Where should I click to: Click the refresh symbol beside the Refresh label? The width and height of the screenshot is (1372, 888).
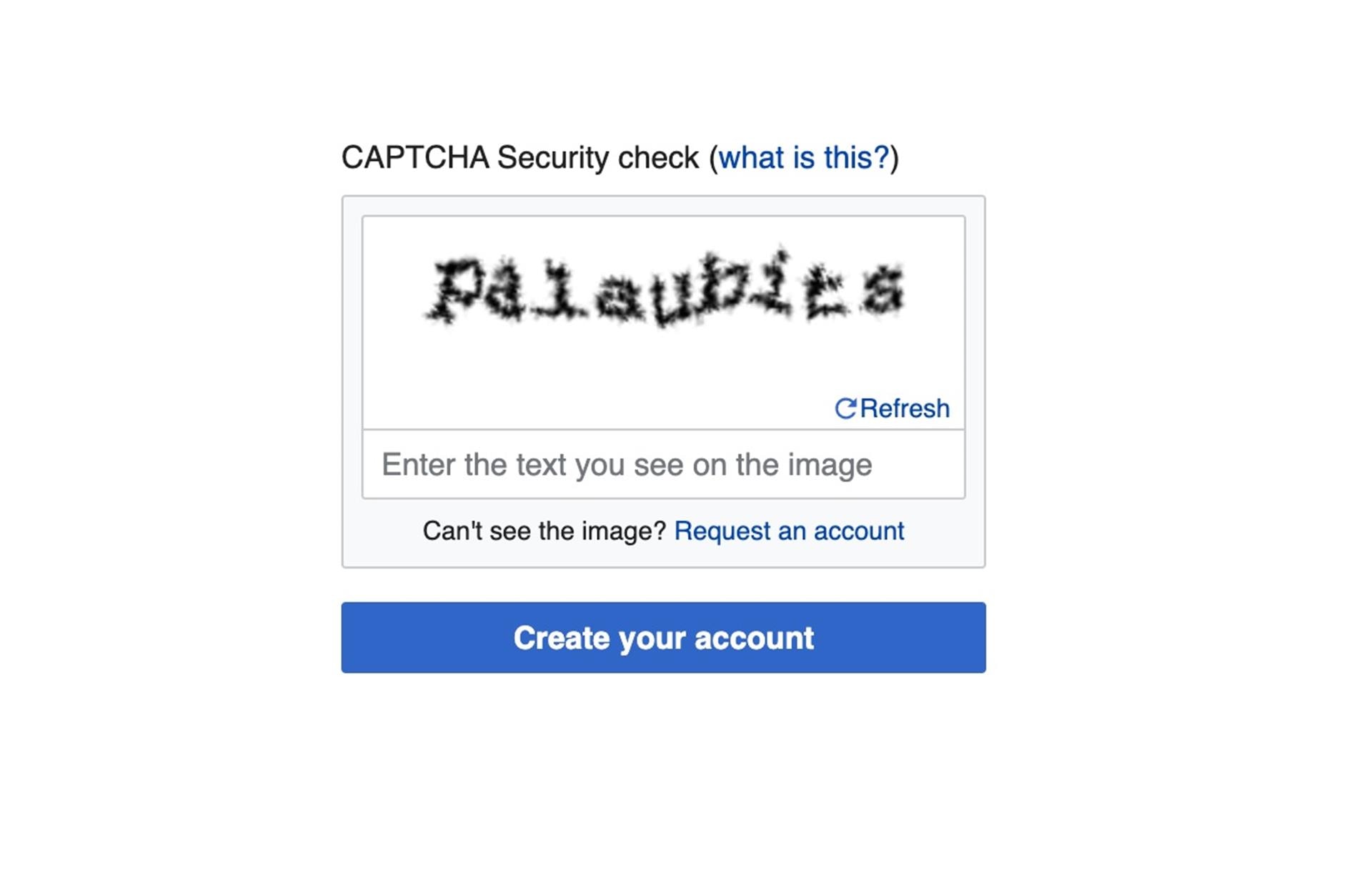(846, 408)
